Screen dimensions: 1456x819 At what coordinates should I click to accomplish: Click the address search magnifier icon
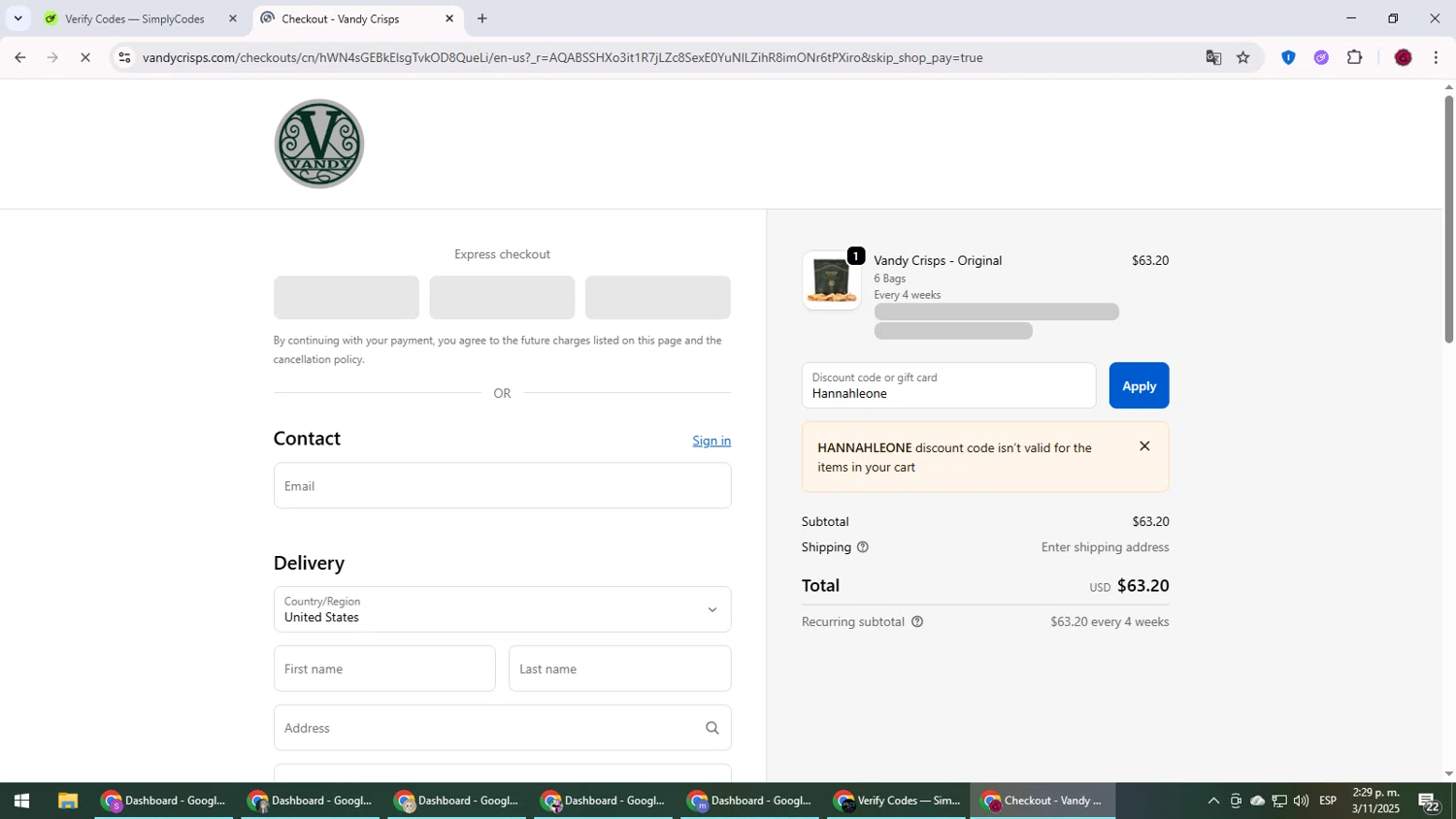(x=712, y=728)
